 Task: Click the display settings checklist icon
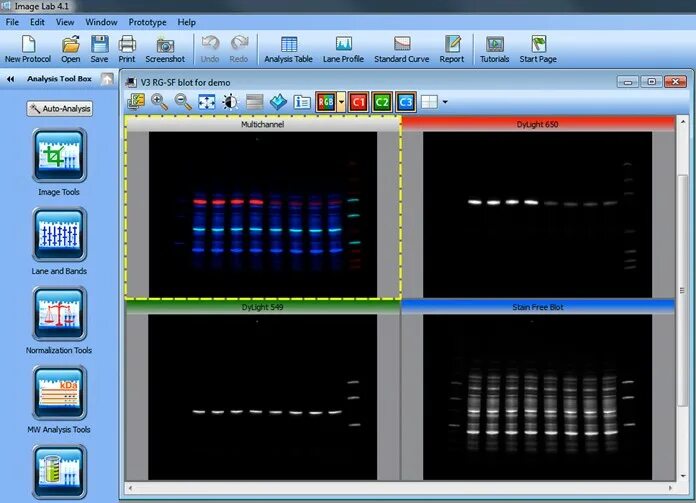click(x=136, y=102)
